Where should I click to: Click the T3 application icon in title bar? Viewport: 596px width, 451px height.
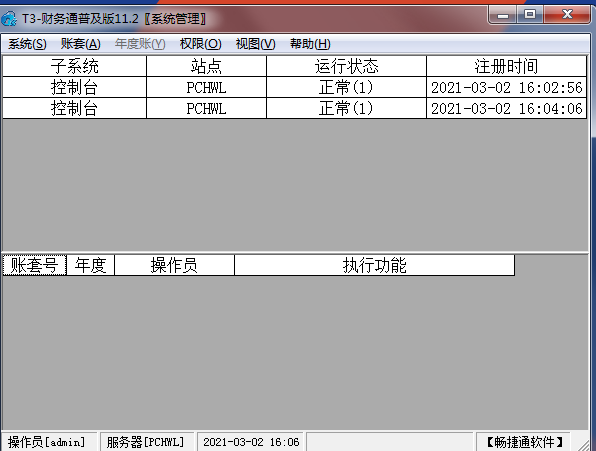[9, 18]
